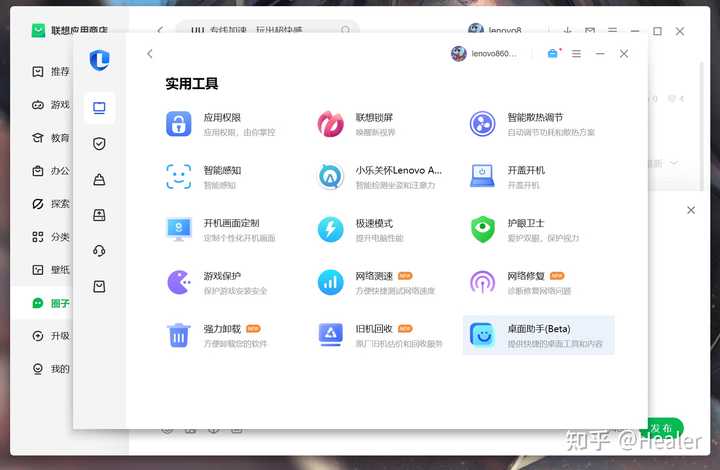Open the 智能散热调节 fan icon
This screenshot has height=470, width=720.
483,124
